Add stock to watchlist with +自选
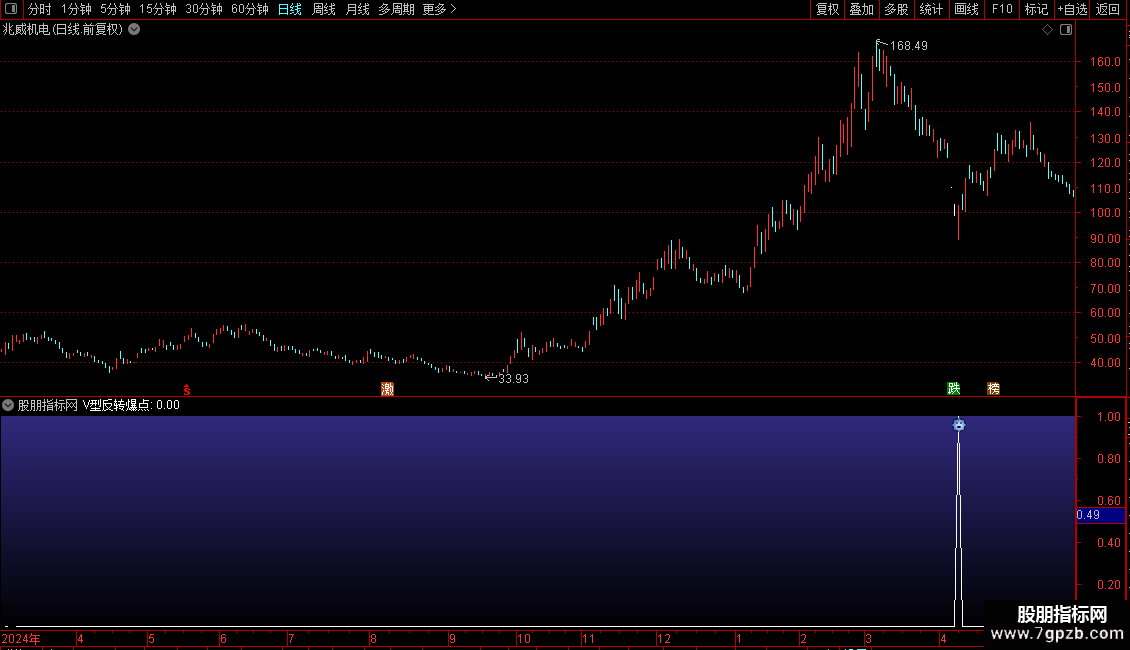Screen dimensions: 1130x650 (x=1072, y=9)
